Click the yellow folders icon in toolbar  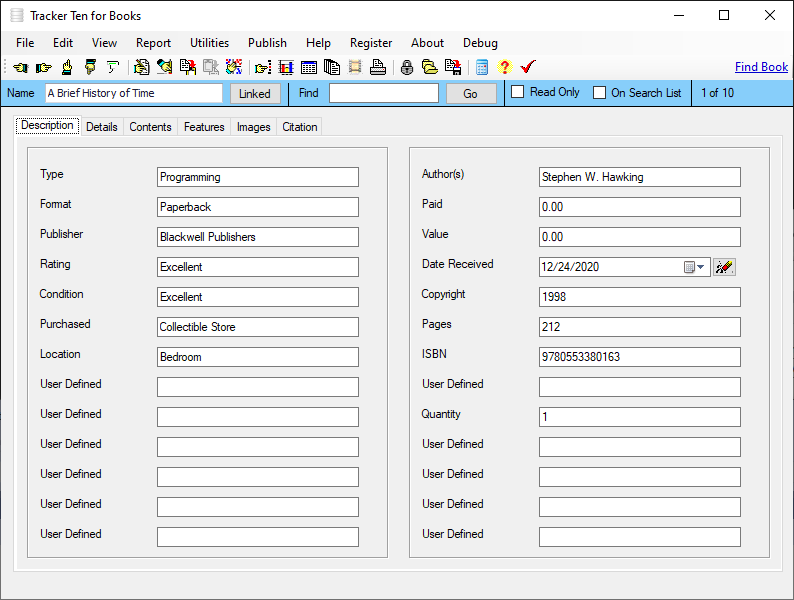429,68
